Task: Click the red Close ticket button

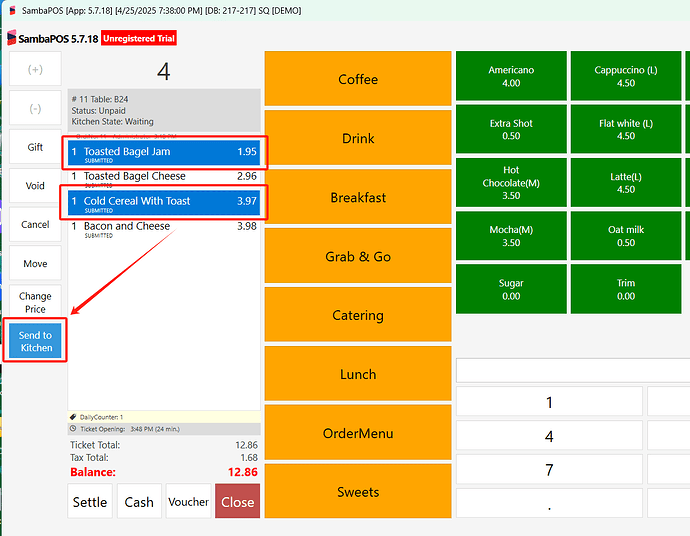Action: tap(238, 501)
